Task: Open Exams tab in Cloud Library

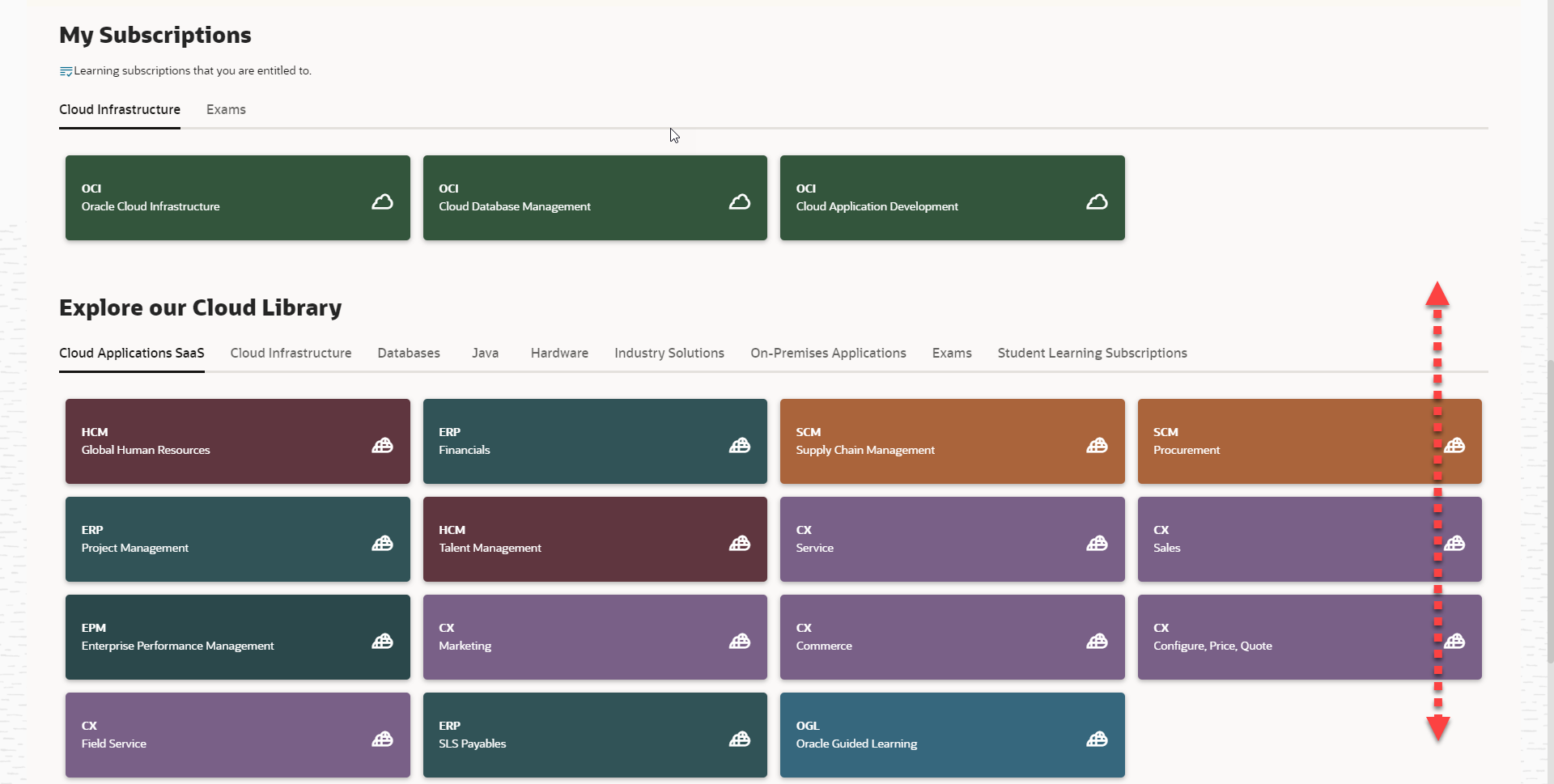Action: tap(952, 353)
